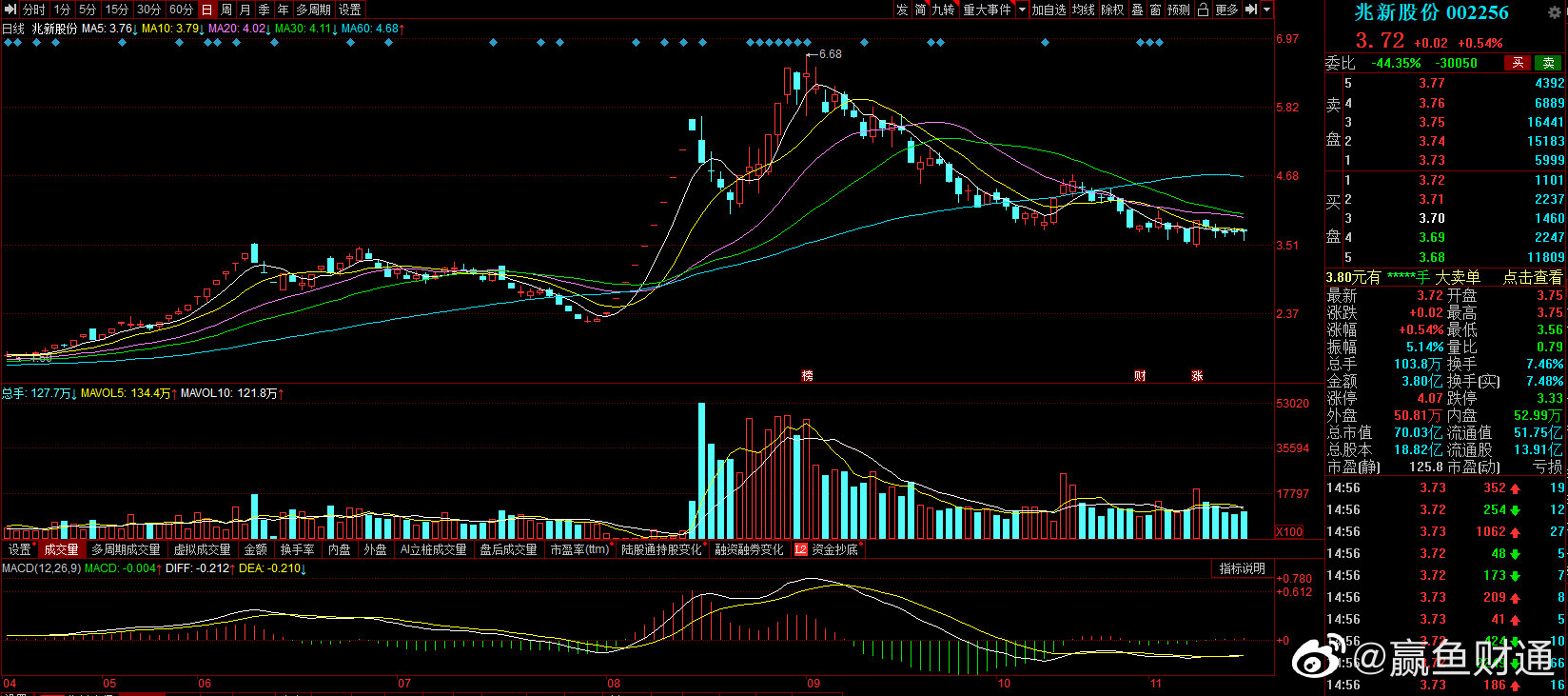Click buy level 1 price 3.72
The image size is (1568, 696).
click(x=1432, y=180)
